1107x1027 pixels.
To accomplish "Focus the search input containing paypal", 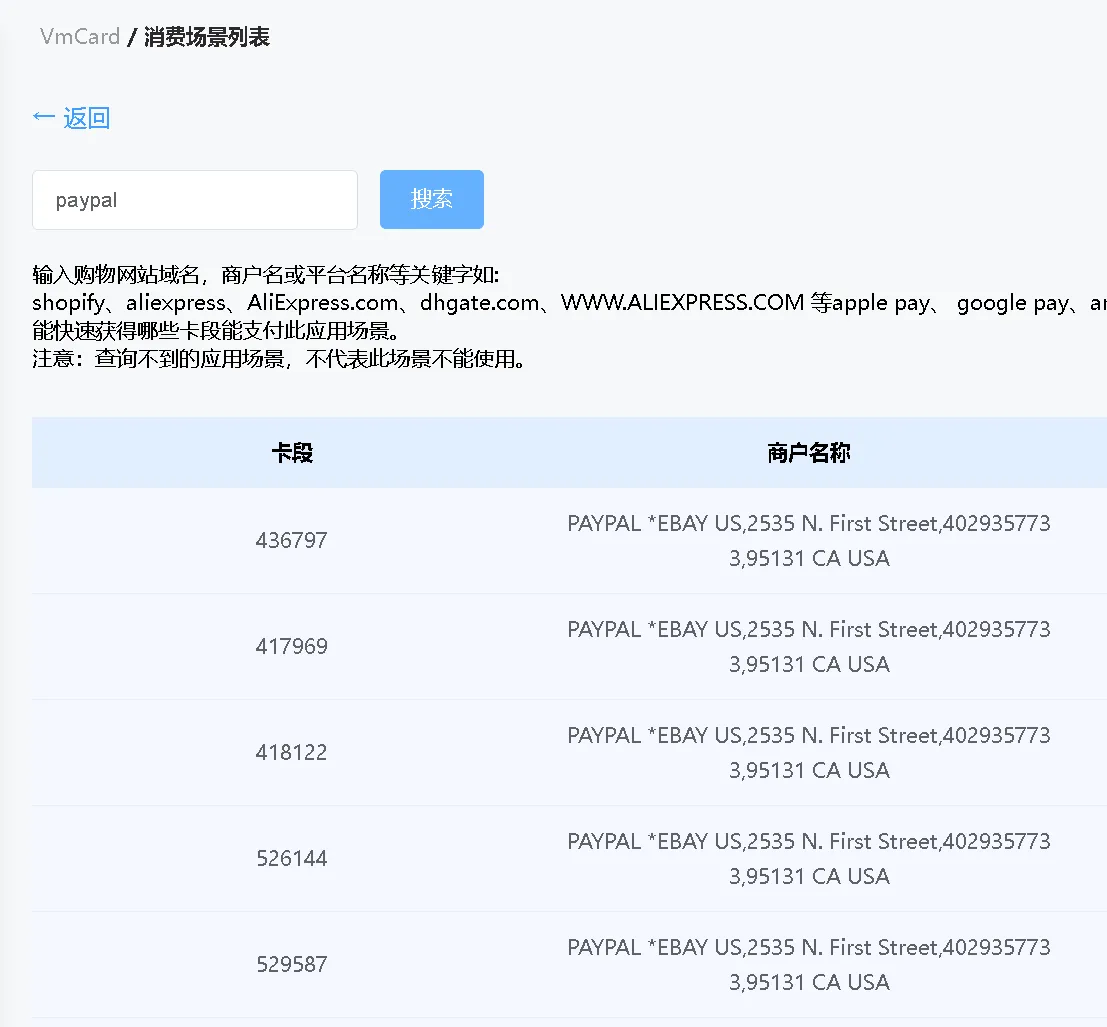I will pyautogui.click(x=195, y=200).
